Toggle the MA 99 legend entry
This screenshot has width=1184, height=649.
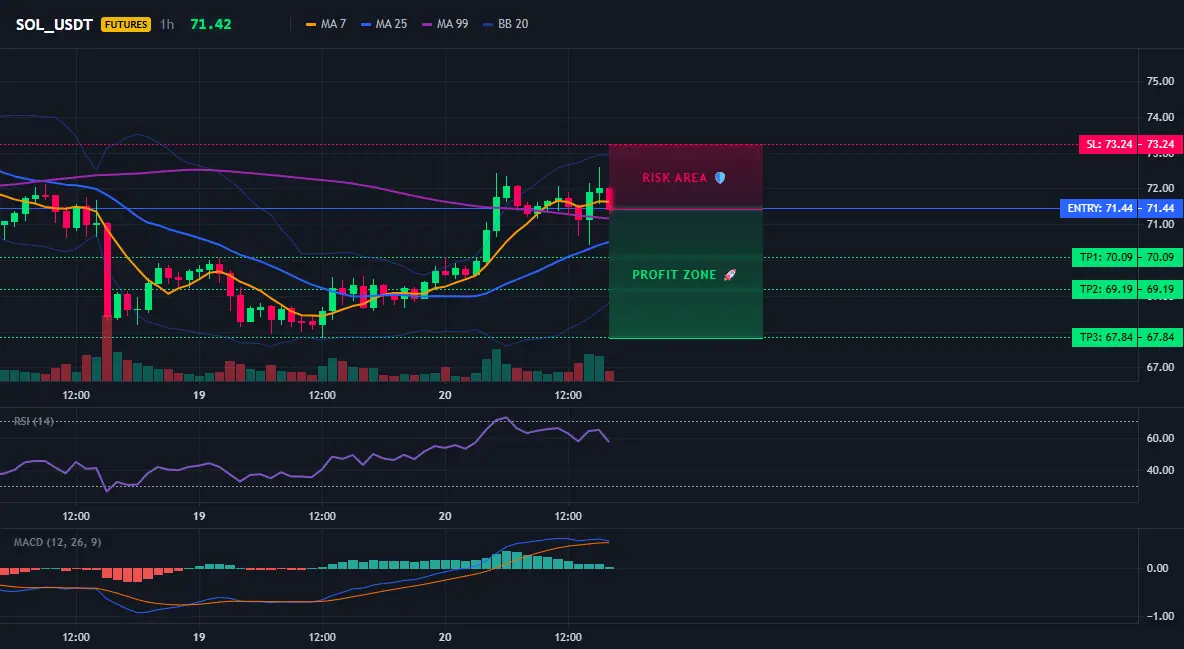click(445, 24)
